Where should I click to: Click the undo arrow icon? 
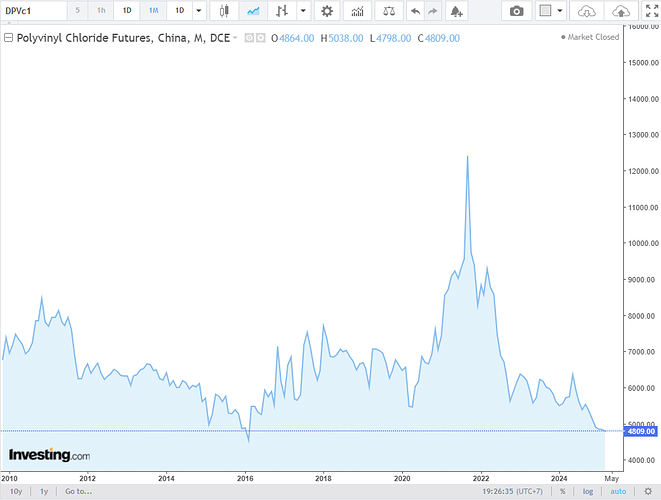(x=416, y=11)
